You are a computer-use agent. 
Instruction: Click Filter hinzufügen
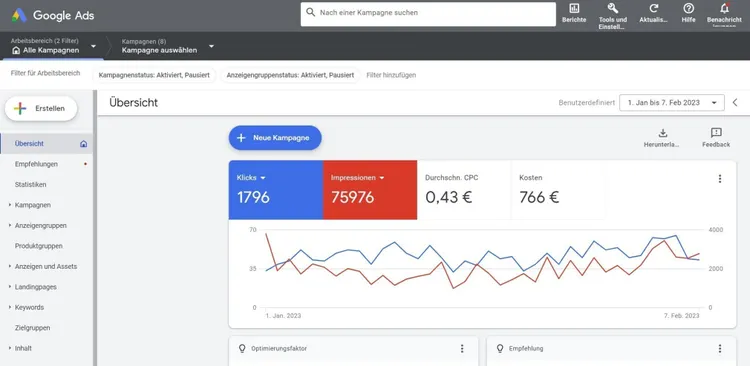coord(391,75)
